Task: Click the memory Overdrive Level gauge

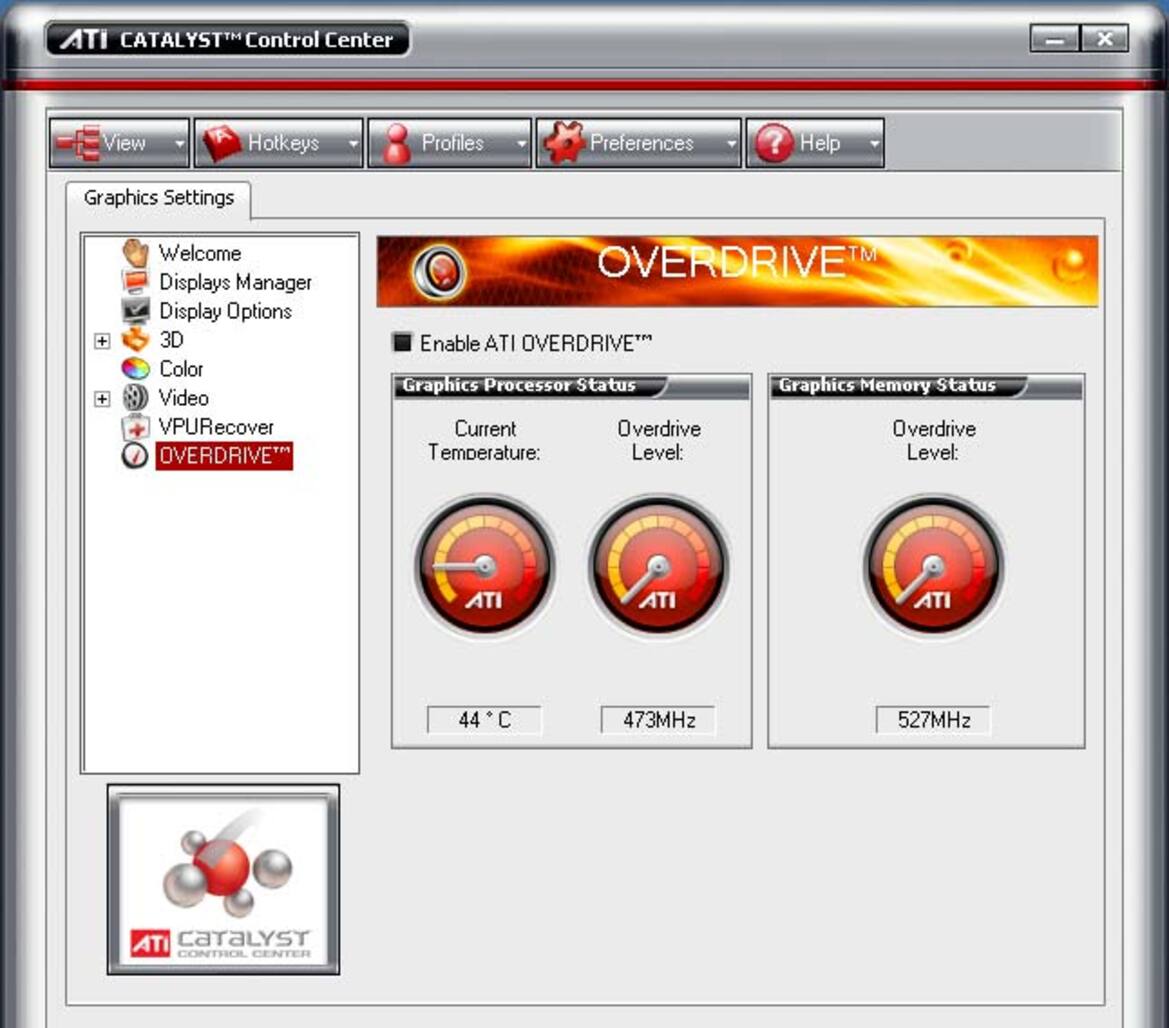Action: (933, 566)
